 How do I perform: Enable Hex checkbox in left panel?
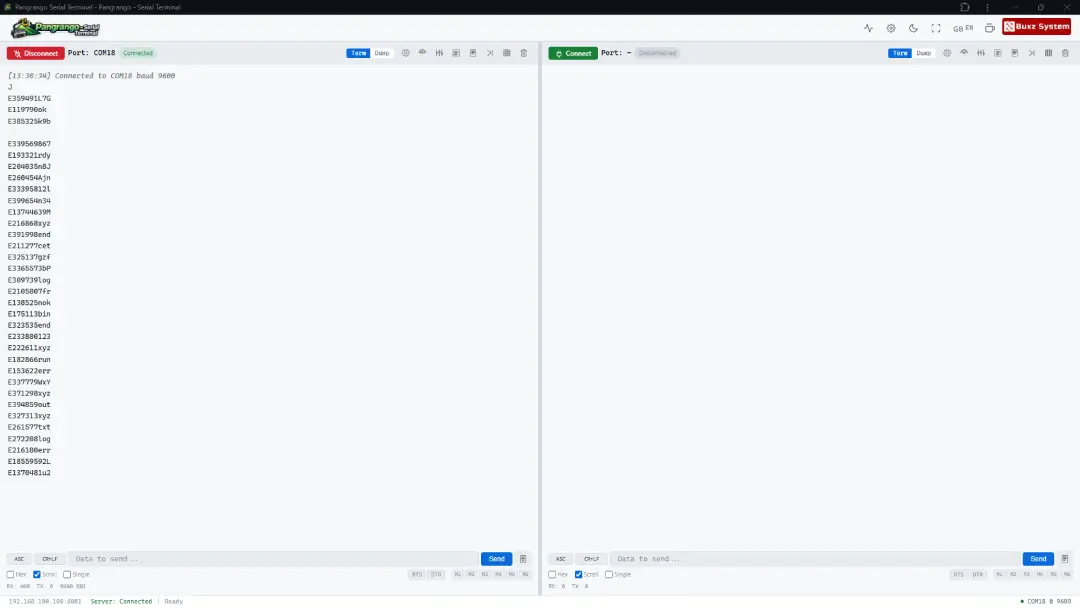pos(10,574)
